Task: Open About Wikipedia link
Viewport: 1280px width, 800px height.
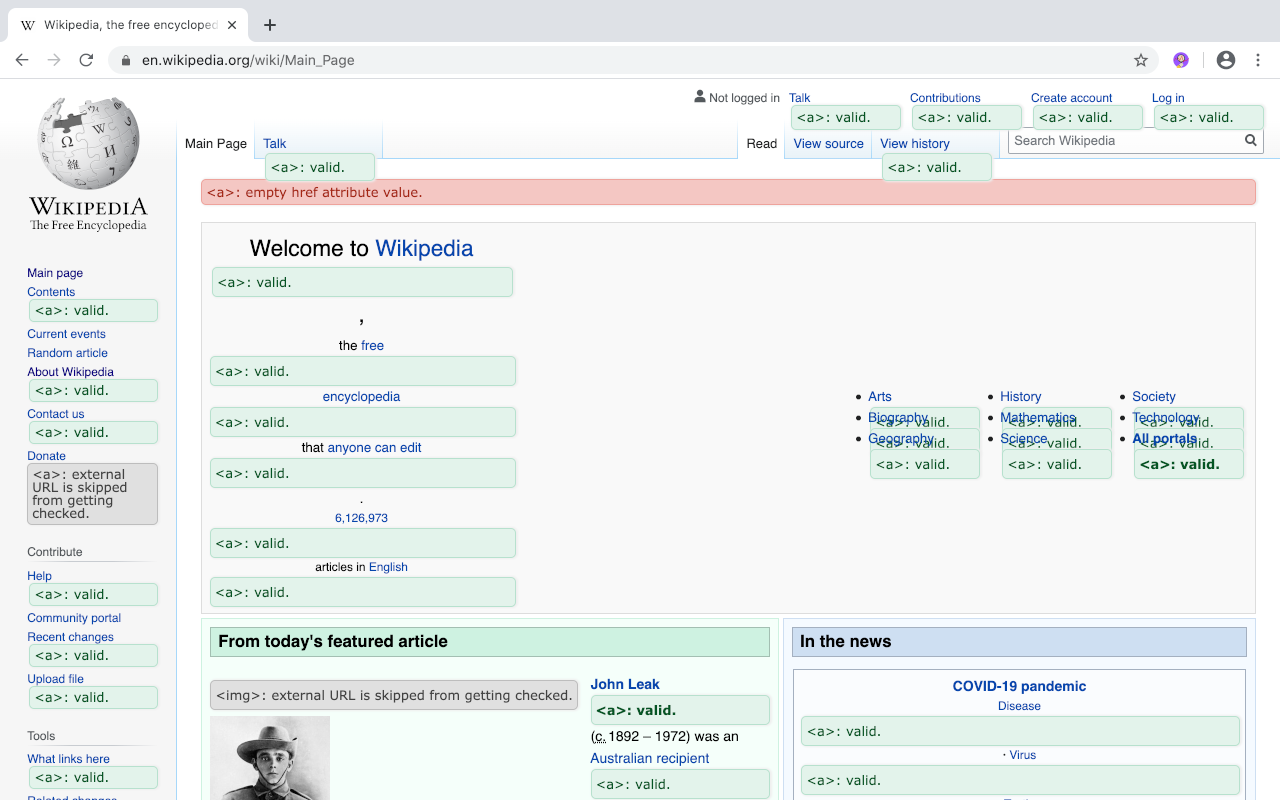Action: pos(70,372)
